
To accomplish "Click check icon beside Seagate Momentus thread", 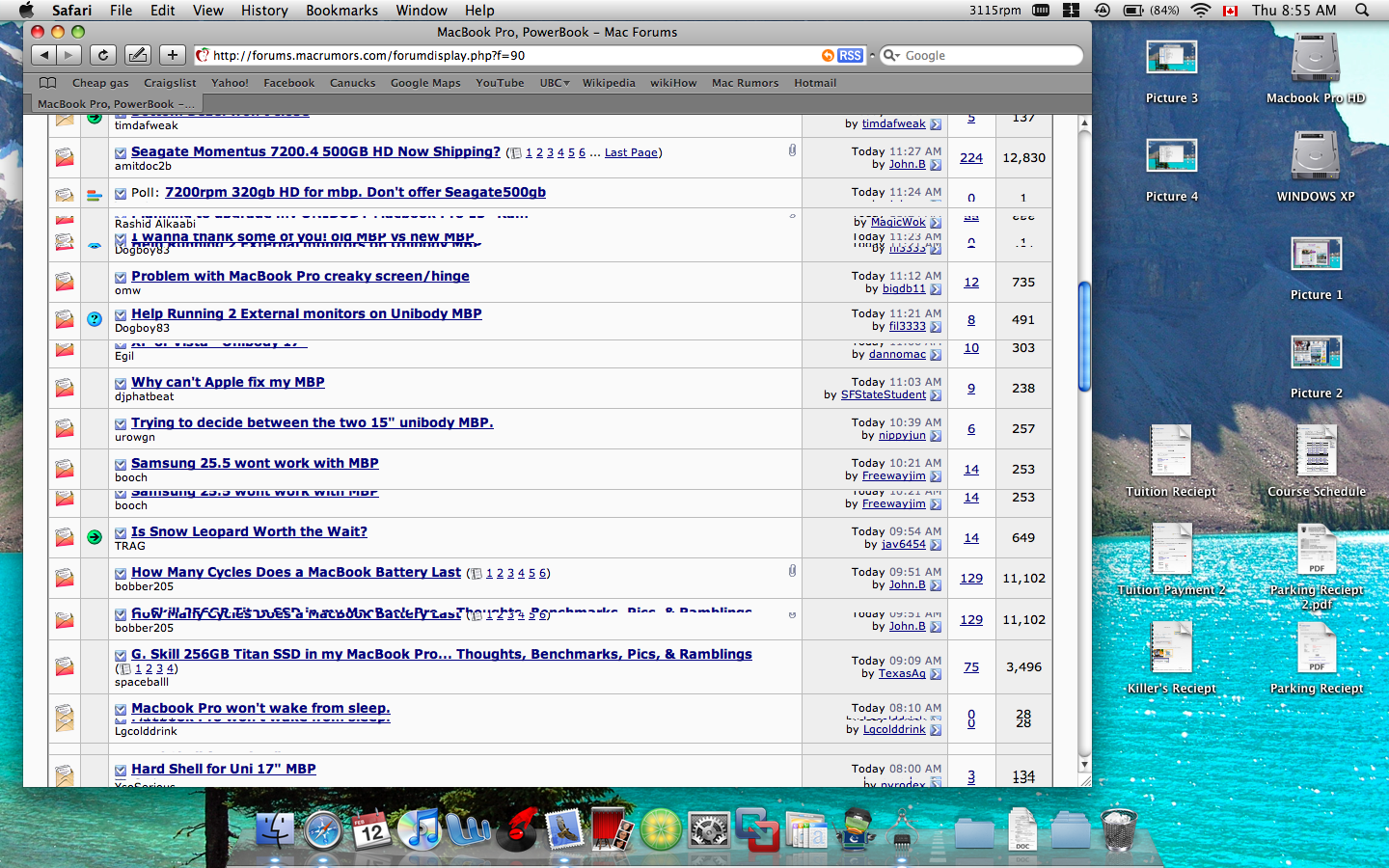I will click(x=121, y=152).
